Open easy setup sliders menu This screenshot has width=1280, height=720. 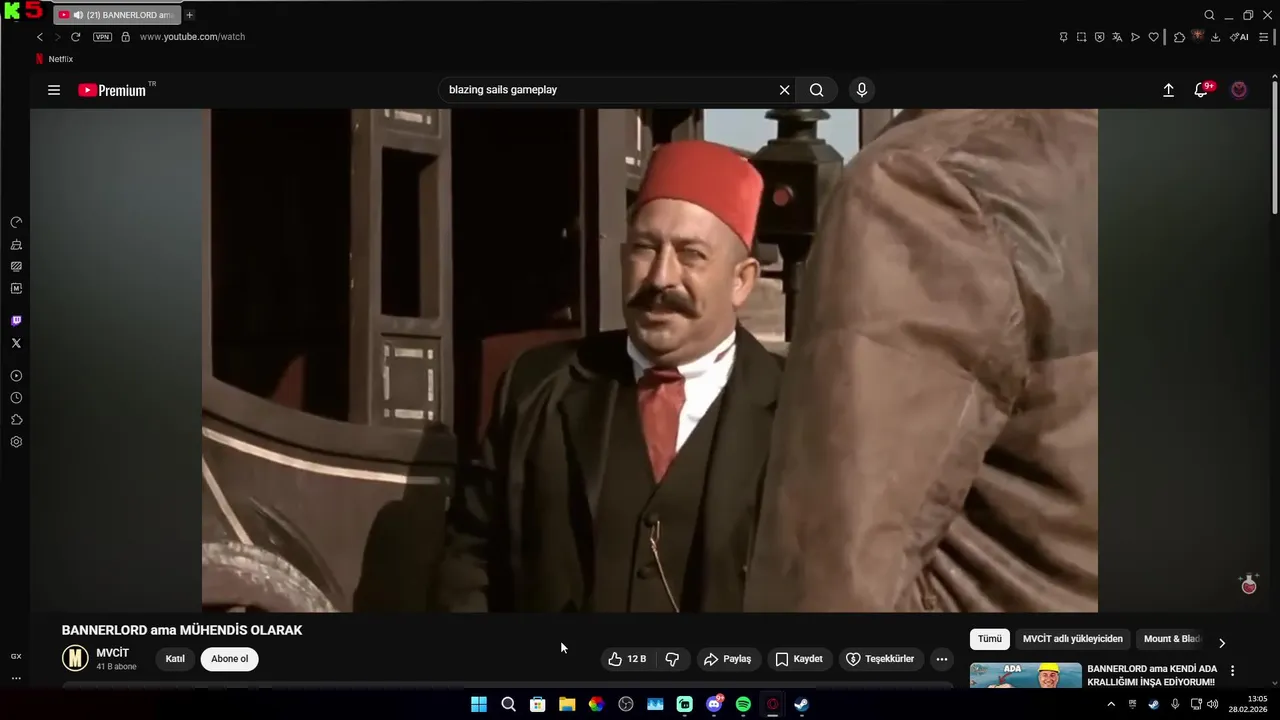coord(1264,37)
